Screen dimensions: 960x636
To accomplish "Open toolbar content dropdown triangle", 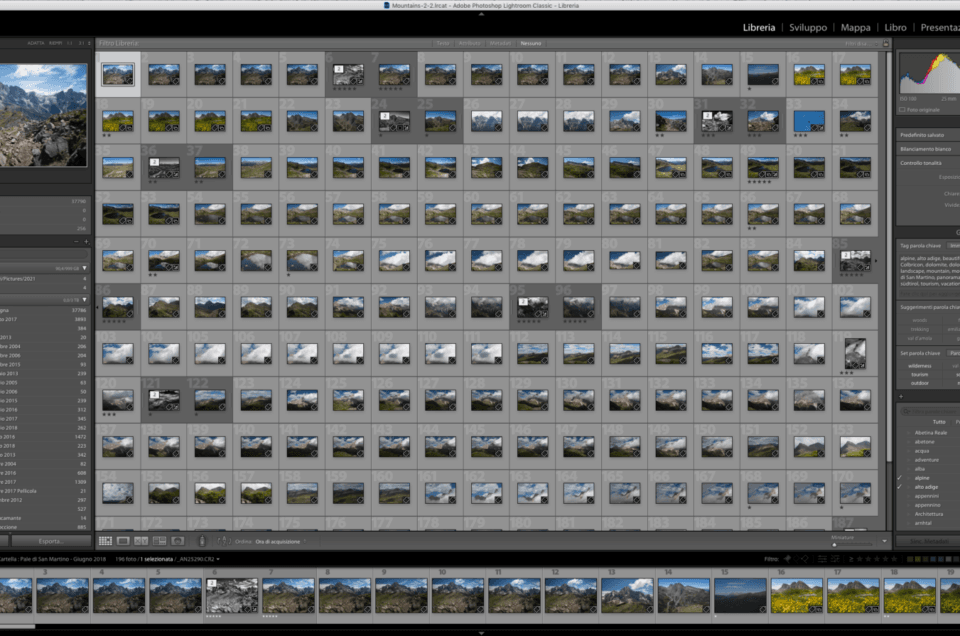I will pos(884,541).
